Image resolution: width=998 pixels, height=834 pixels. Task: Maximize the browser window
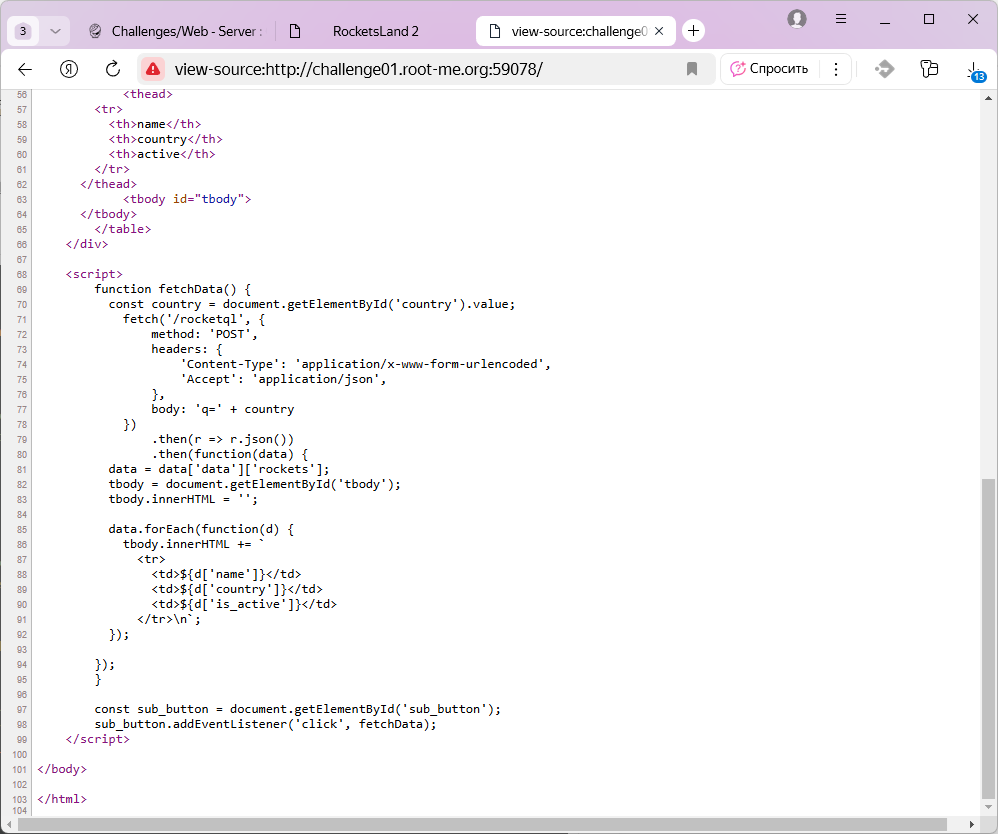(929, 19)
